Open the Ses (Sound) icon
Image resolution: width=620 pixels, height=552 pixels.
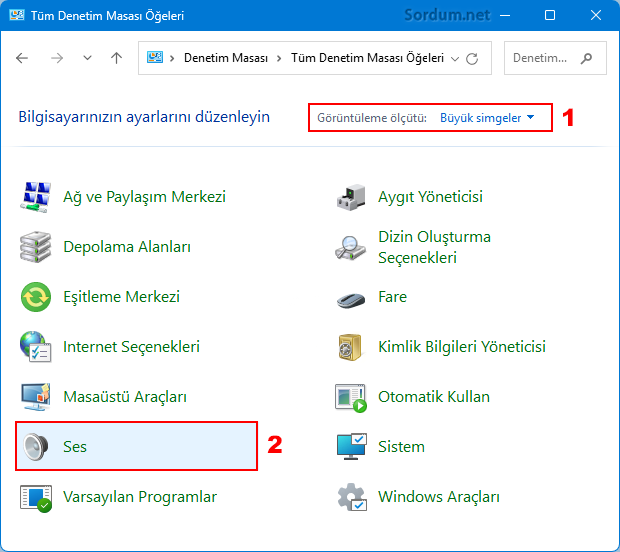[x=37, y=446]
